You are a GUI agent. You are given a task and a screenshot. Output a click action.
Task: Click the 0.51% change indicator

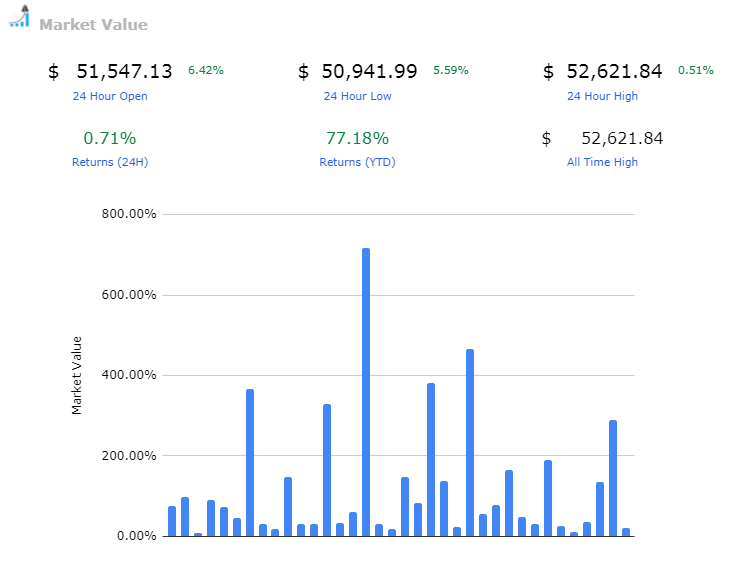pos(696,70)
